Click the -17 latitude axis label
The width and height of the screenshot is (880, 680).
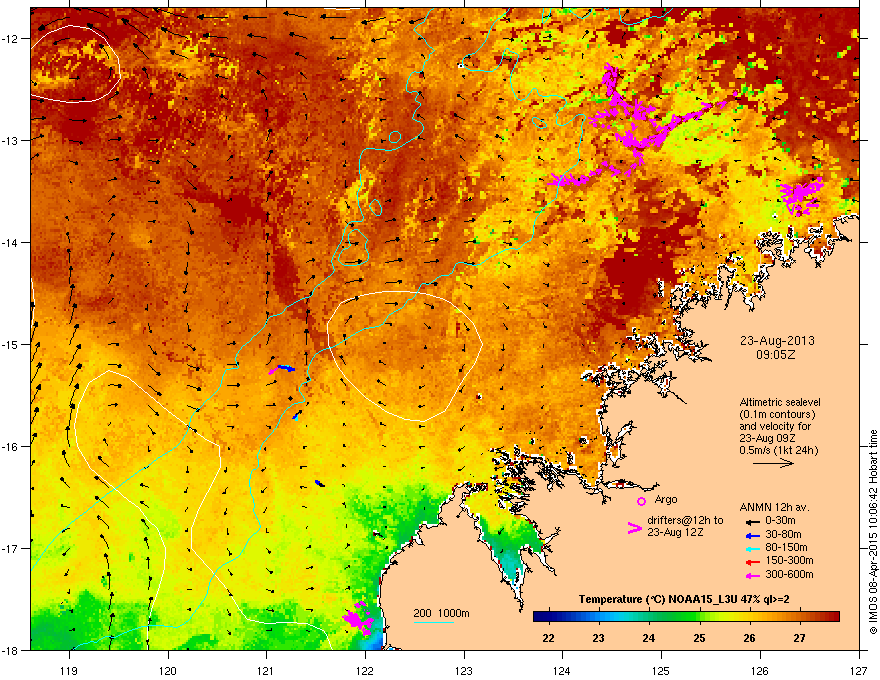tap(11, 548)
